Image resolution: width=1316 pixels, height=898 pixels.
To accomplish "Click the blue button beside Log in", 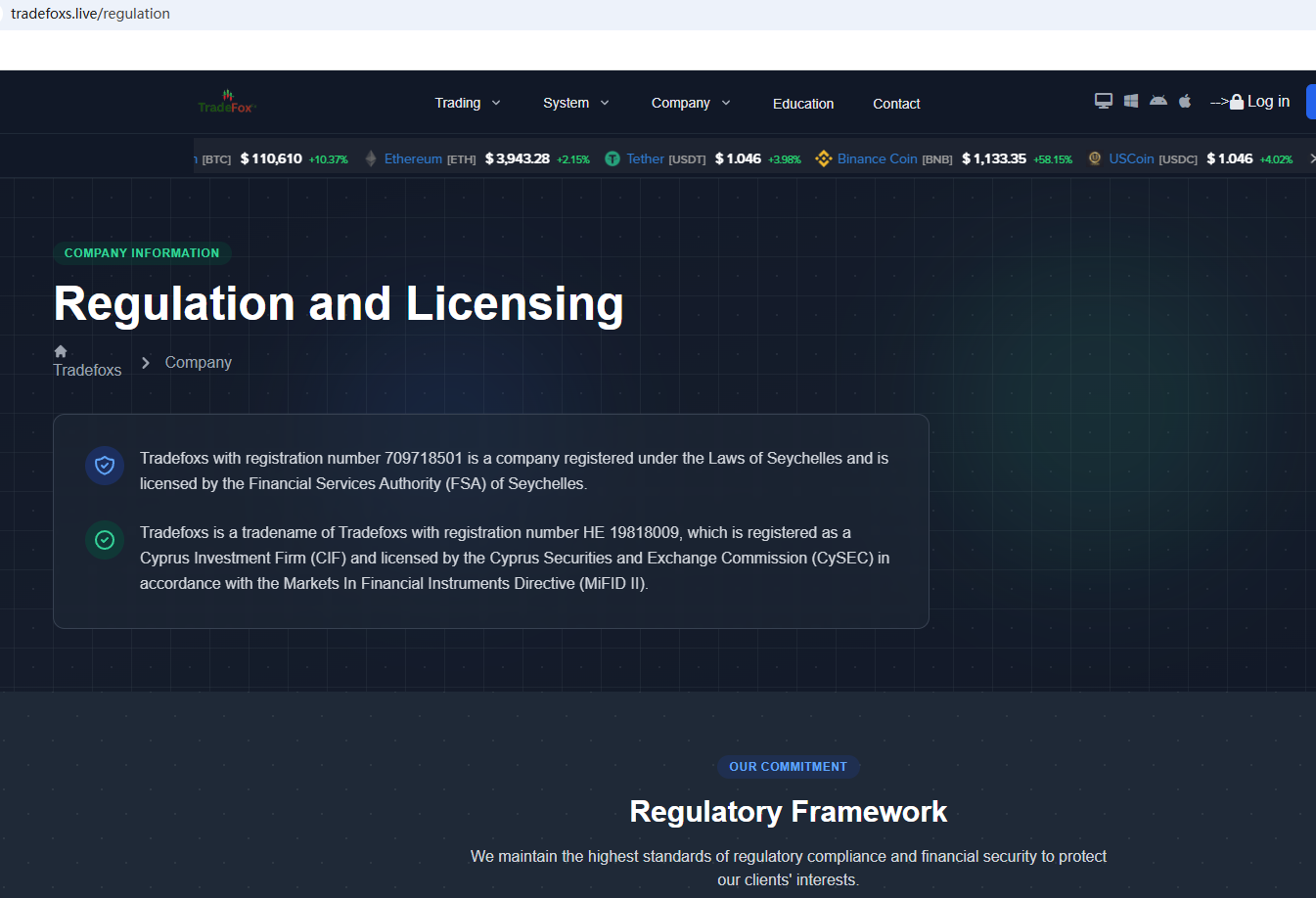I will 1310,102.
